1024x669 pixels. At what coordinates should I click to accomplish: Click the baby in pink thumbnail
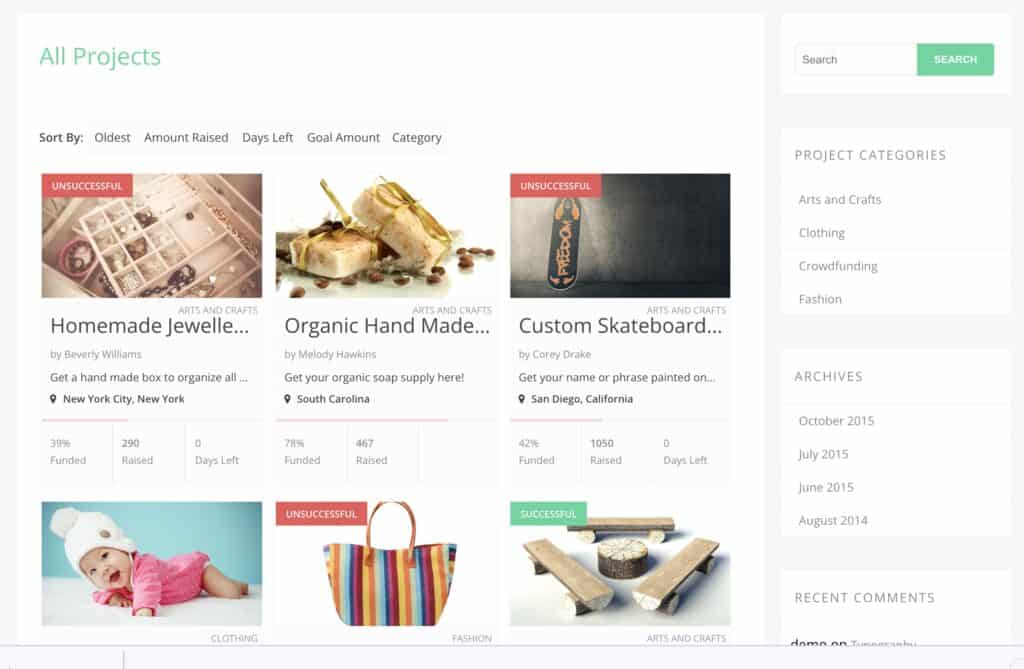tap(152, 564)
